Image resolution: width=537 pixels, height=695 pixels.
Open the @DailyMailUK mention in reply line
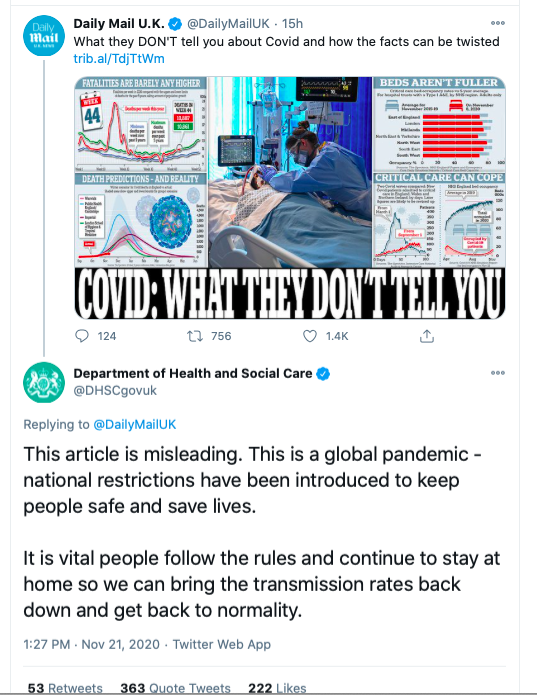135,424
